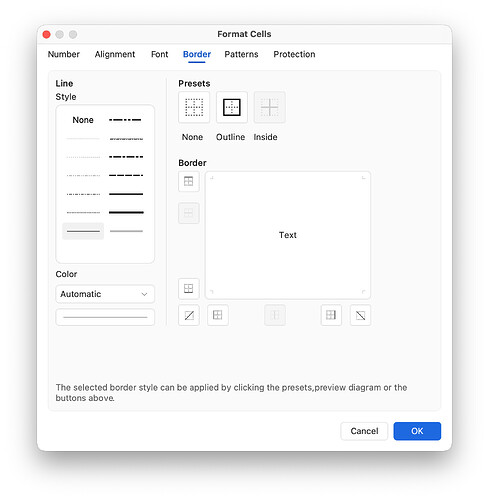Apply the Outline border preset

pos(232,107)
